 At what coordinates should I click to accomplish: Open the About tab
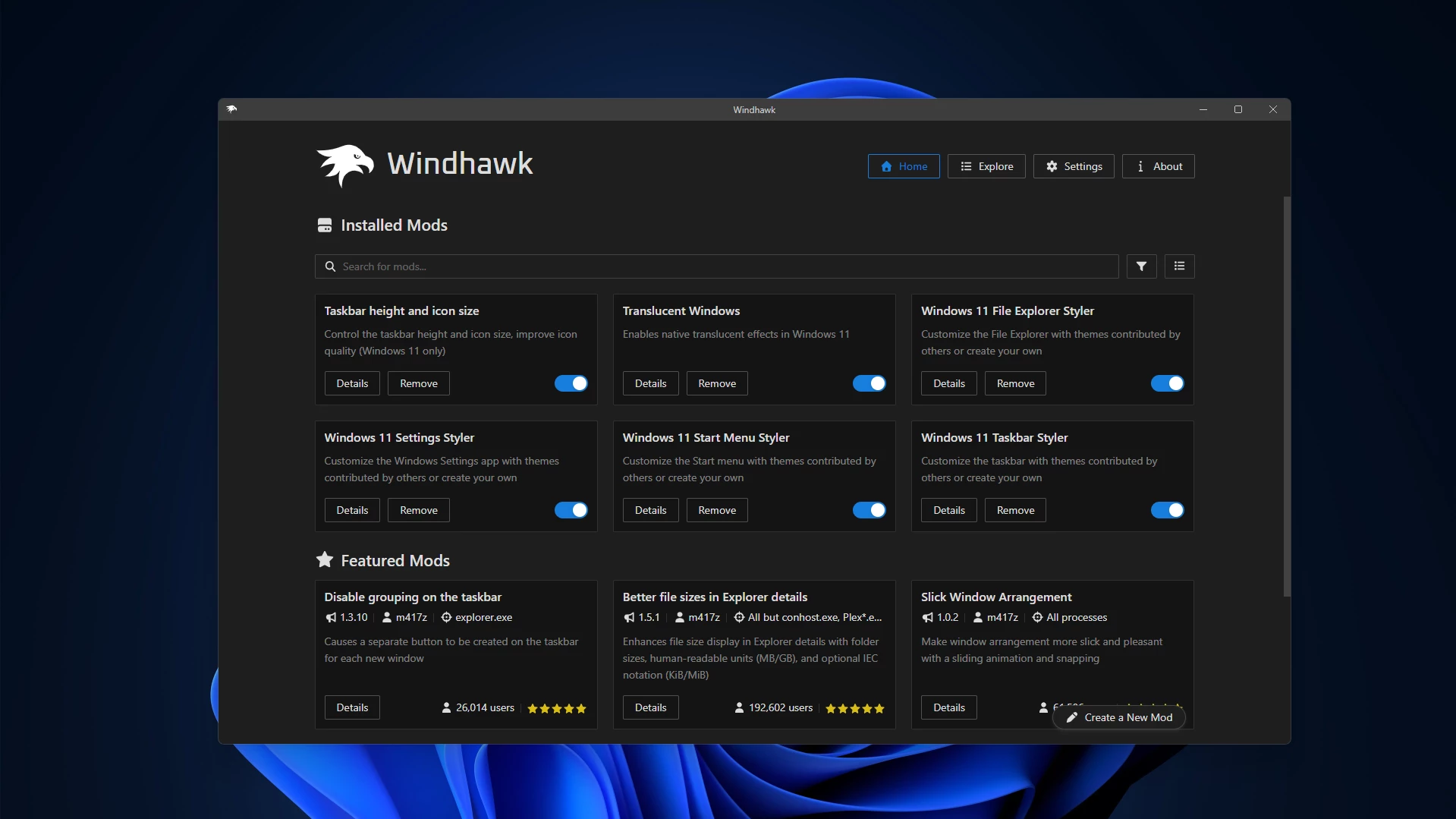[x=1159, y=166]
